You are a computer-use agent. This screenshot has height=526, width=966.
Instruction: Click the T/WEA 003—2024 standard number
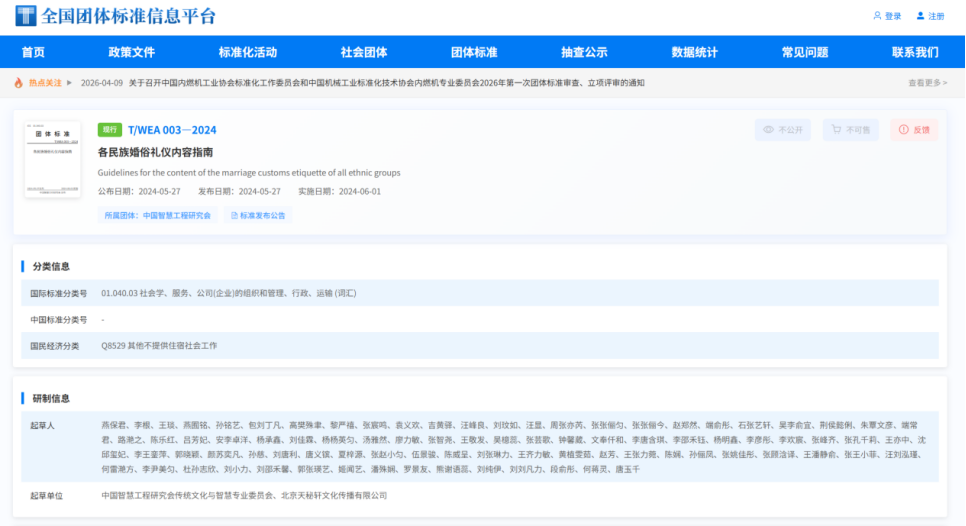click(x=172, y=130)
